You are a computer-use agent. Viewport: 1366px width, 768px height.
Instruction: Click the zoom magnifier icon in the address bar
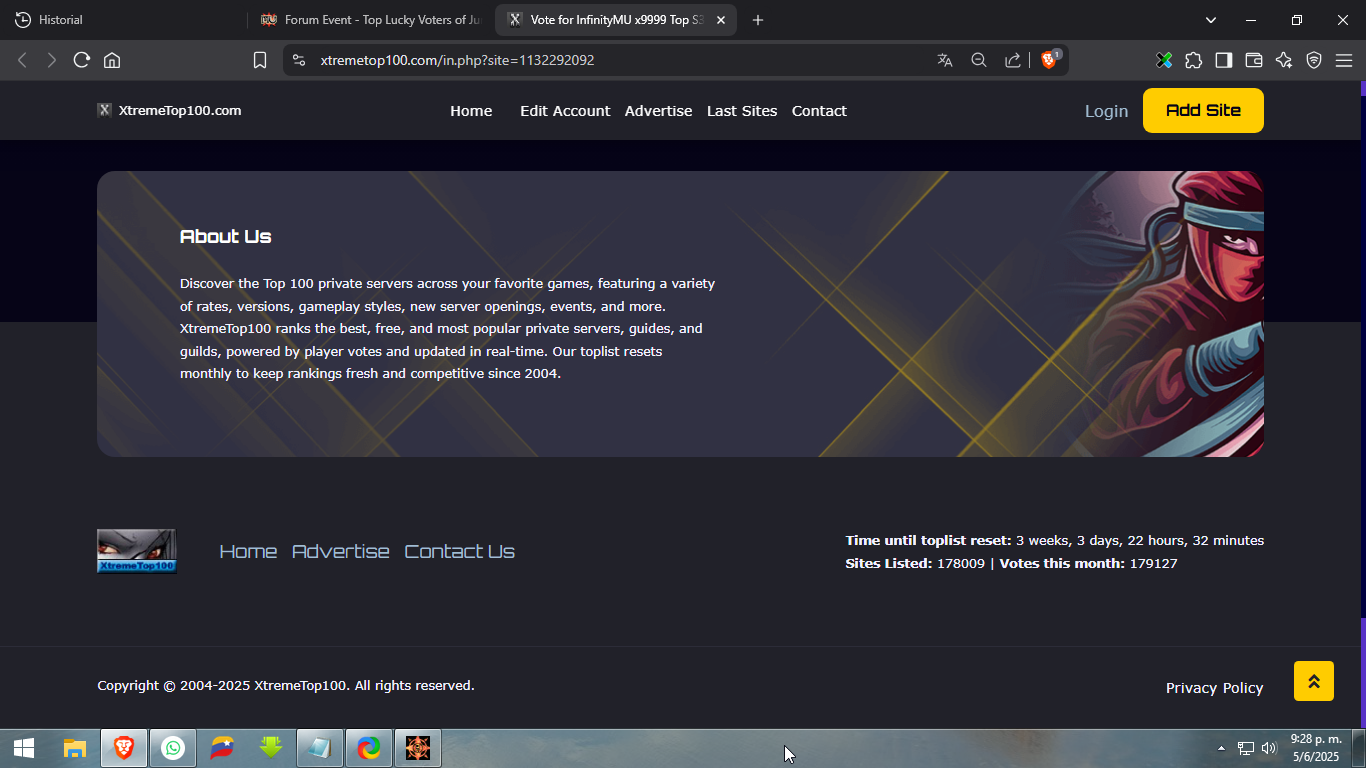tap(979, 60)
